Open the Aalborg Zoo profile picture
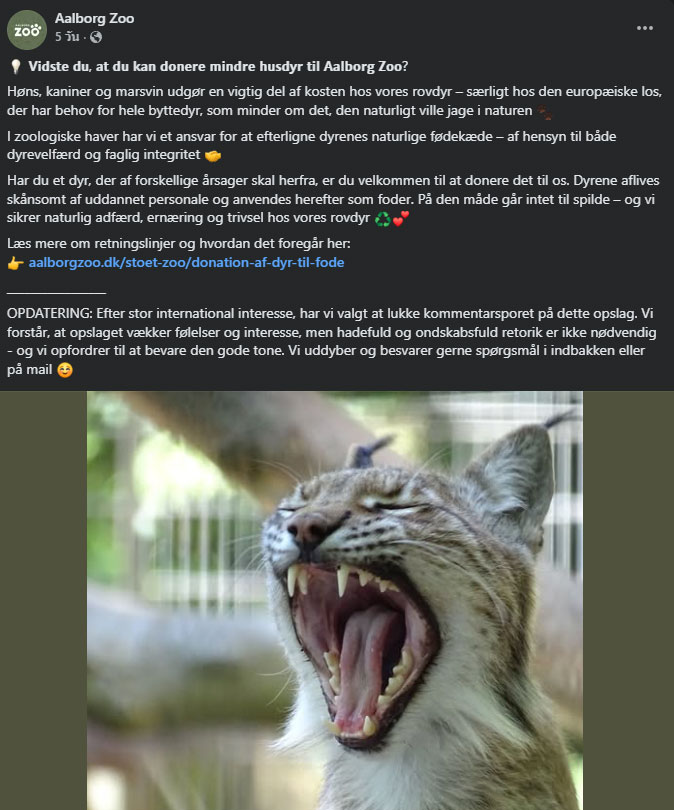Screen dimensions: 674x810 coord(27,29)
